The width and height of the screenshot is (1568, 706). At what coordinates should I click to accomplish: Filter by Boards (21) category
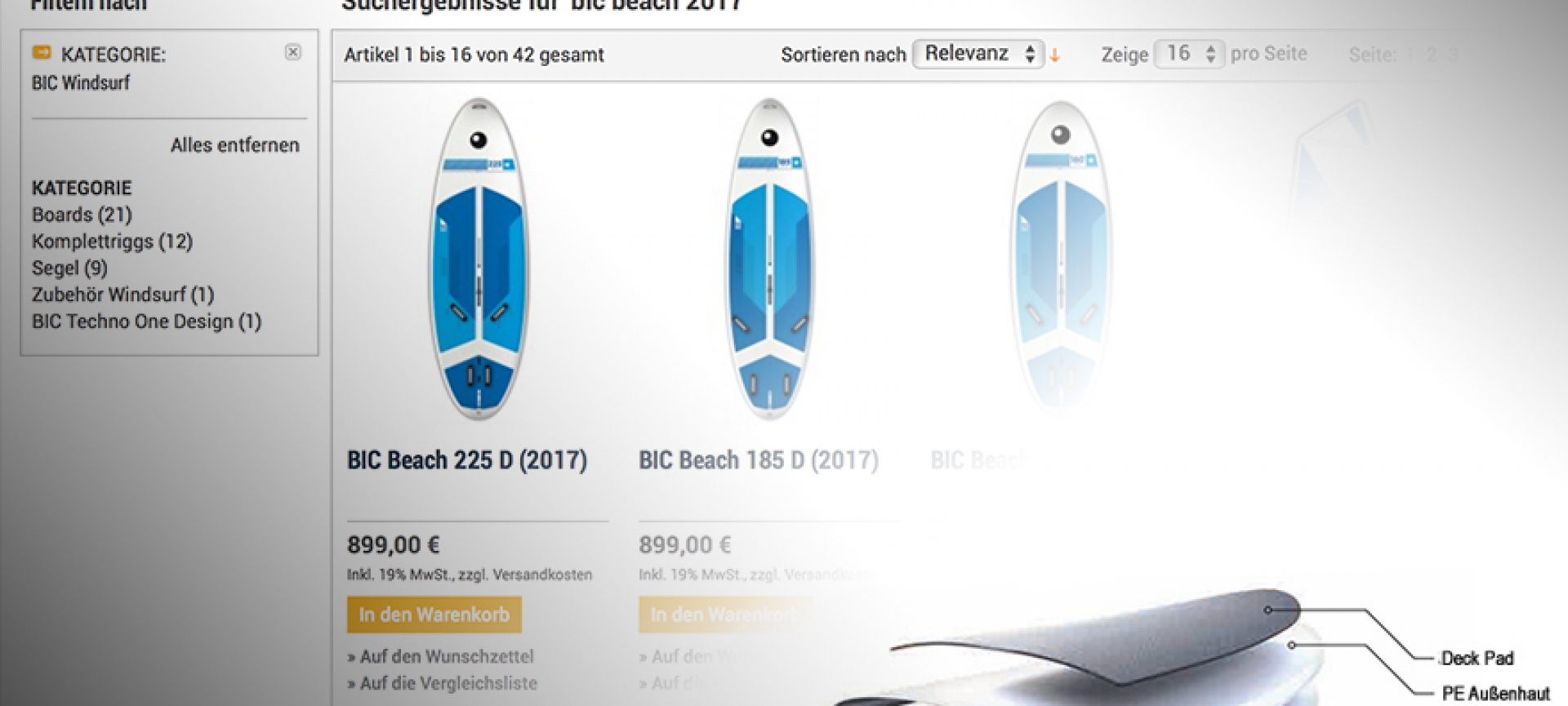pos(82,215)
